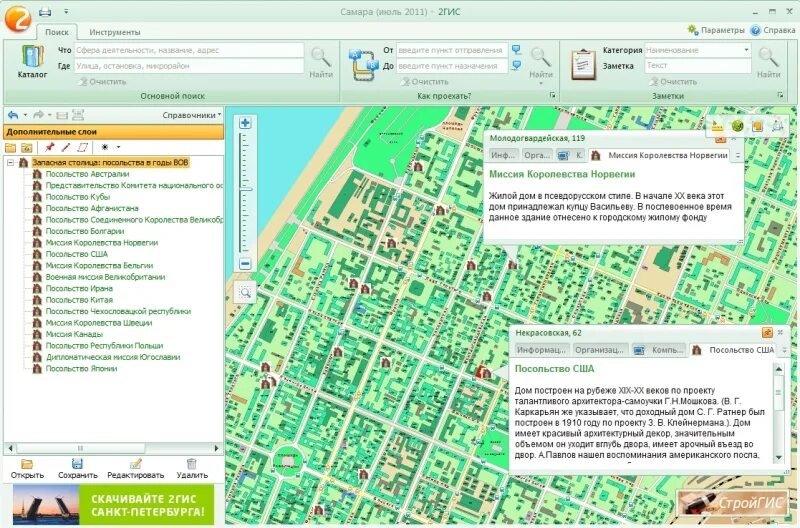This screenshot has height=528, width=800.
Task: Select Миссия Королевства Норвегии tree item
Action: [x=102, y=243]
